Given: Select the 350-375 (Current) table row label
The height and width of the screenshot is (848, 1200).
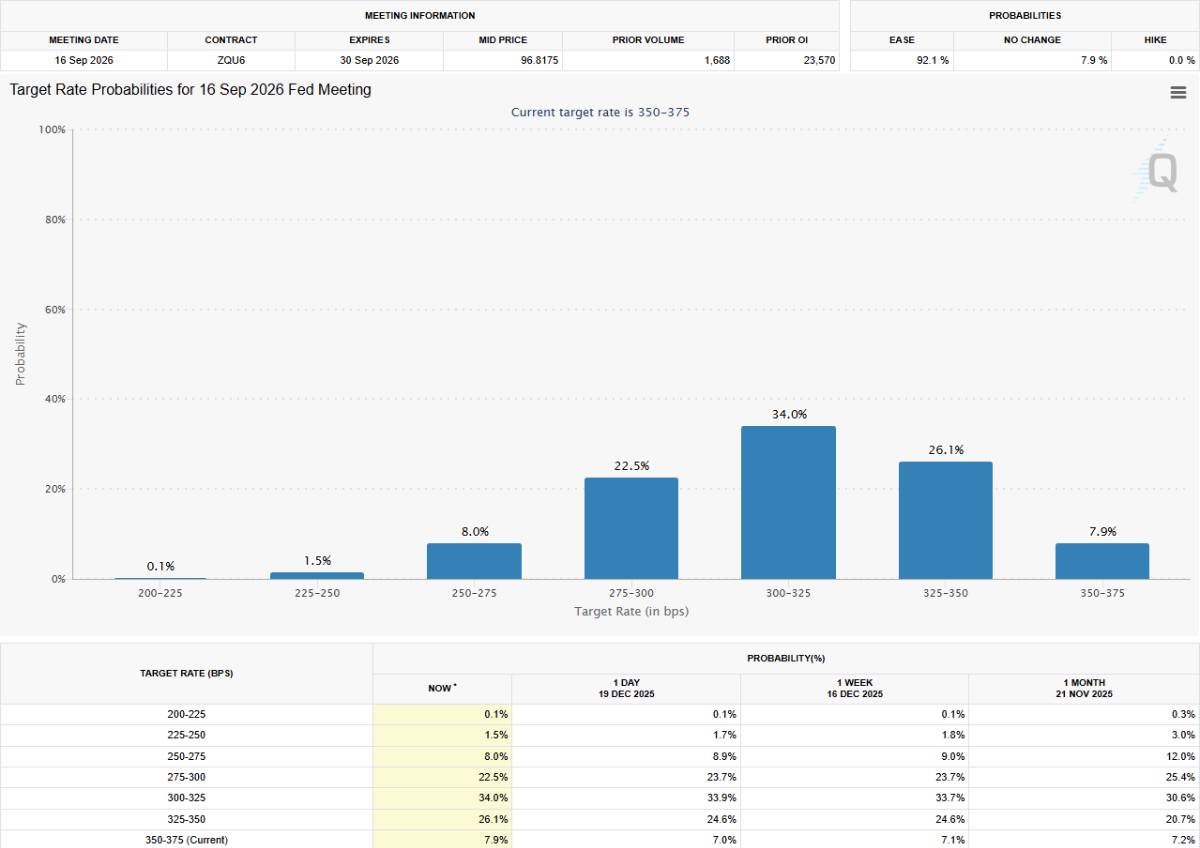Looking at the screenshot, I should click(x=186, y=840).
